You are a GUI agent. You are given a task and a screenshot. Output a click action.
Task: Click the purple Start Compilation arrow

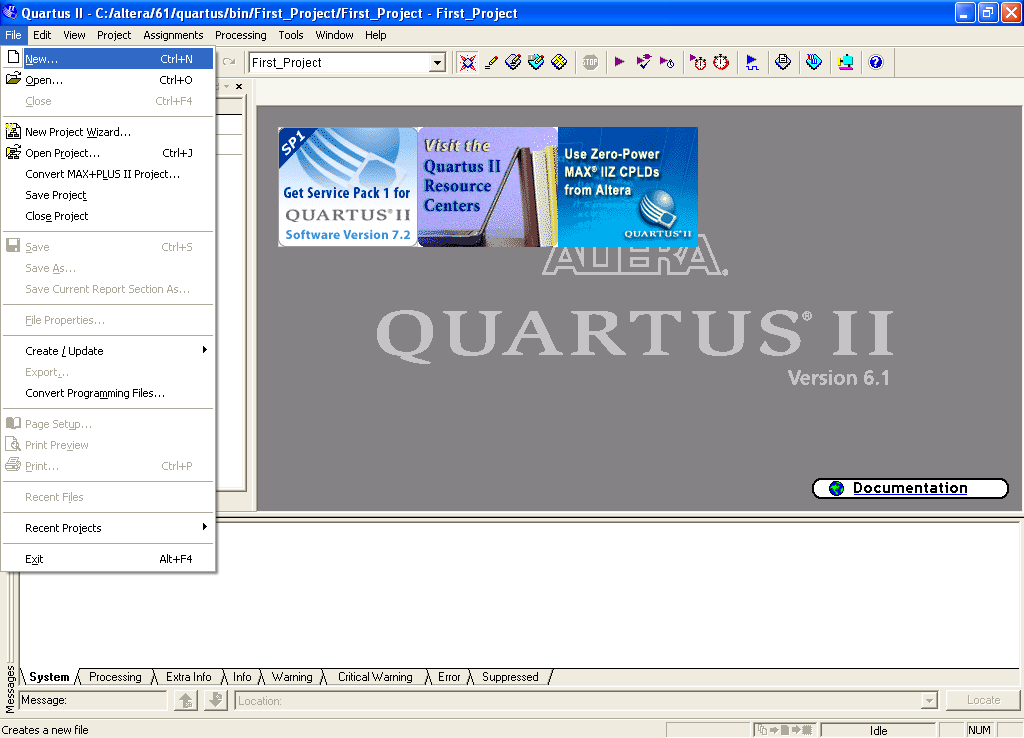pyautogui.click(x=619, y=62)
